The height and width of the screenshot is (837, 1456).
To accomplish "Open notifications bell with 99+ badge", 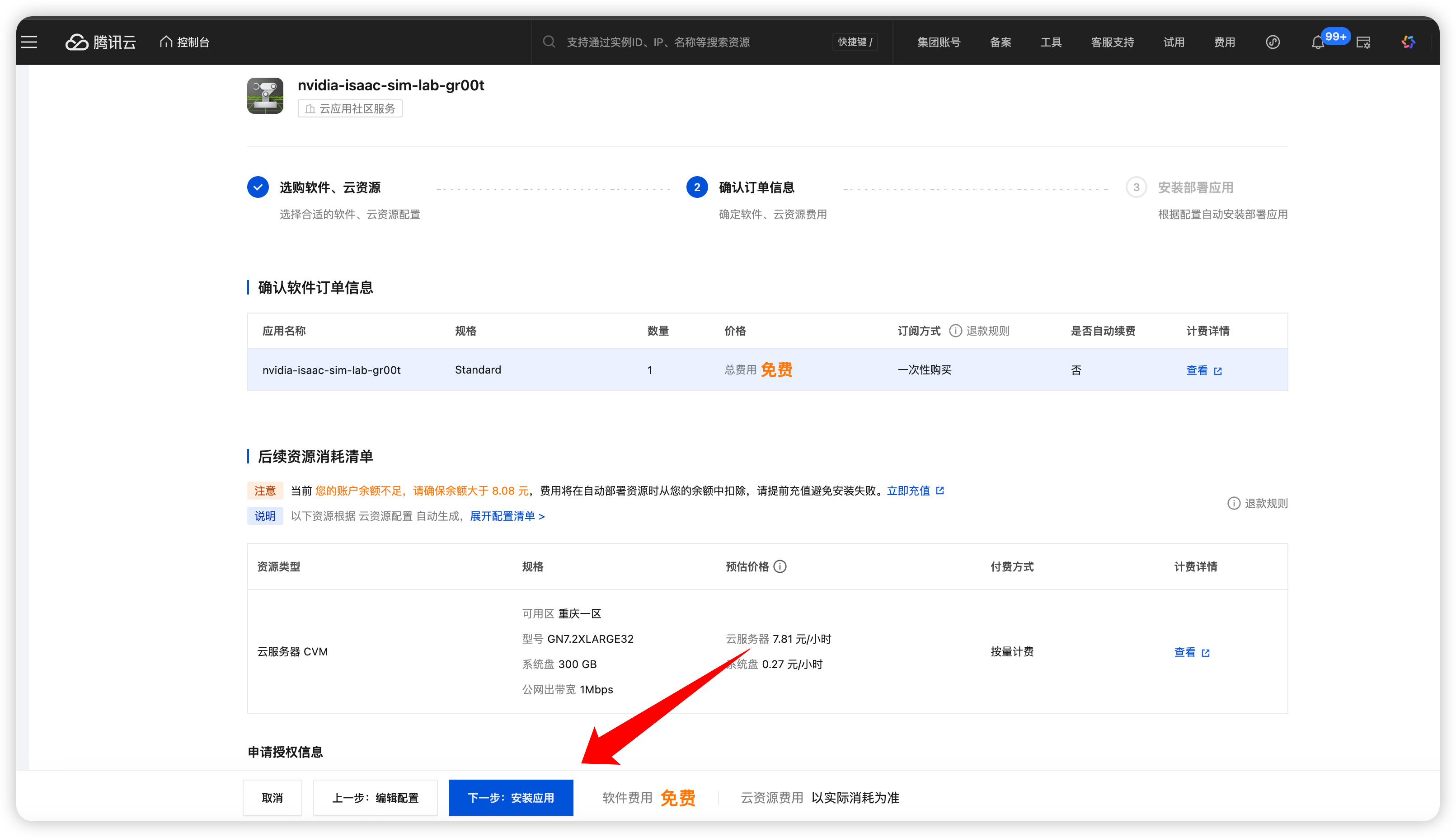I will coord(1317,42).
